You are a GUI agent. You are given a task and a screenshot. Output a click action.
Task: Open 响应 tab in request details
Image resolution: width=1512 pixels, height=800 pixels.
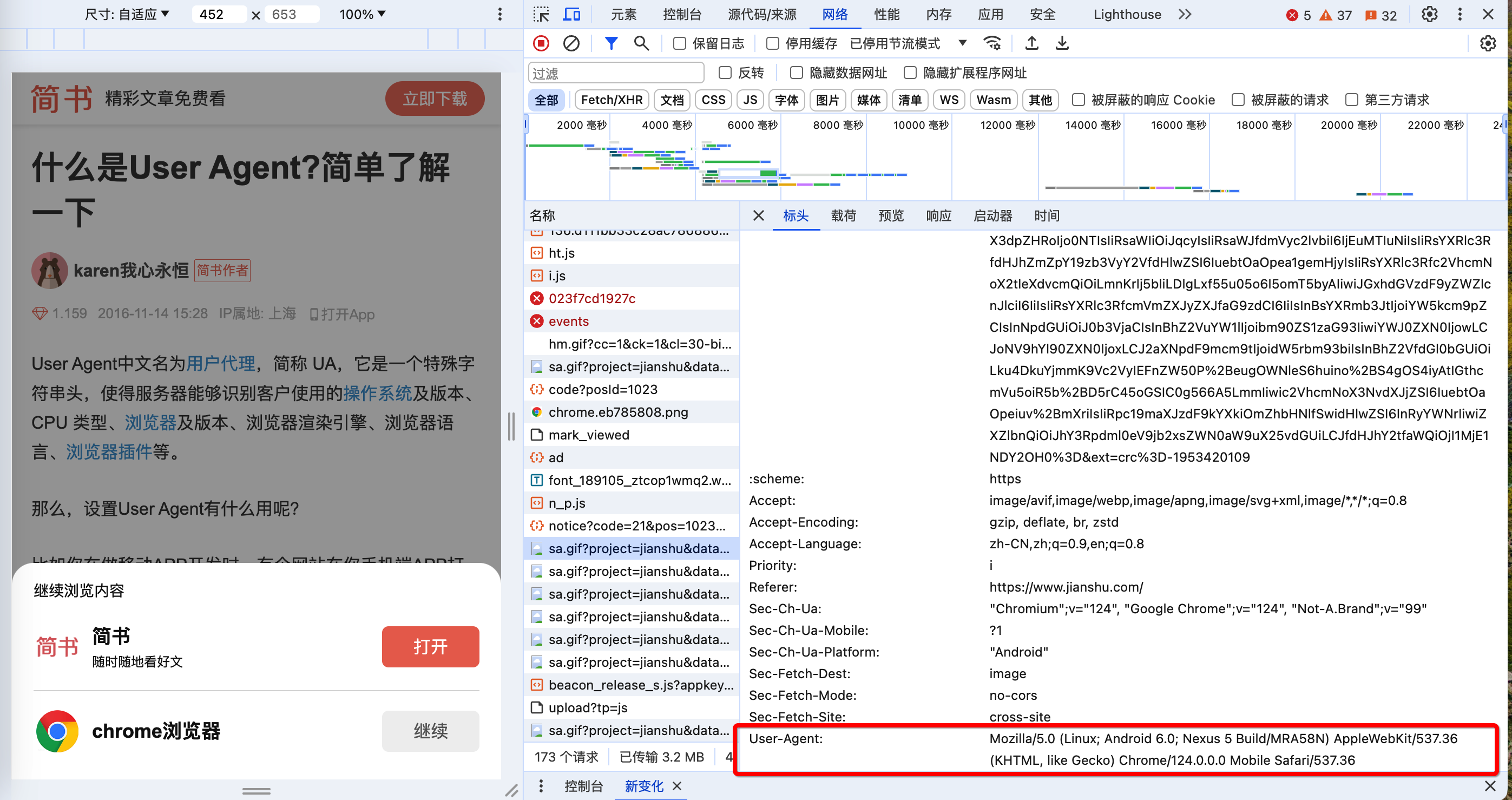938,216
